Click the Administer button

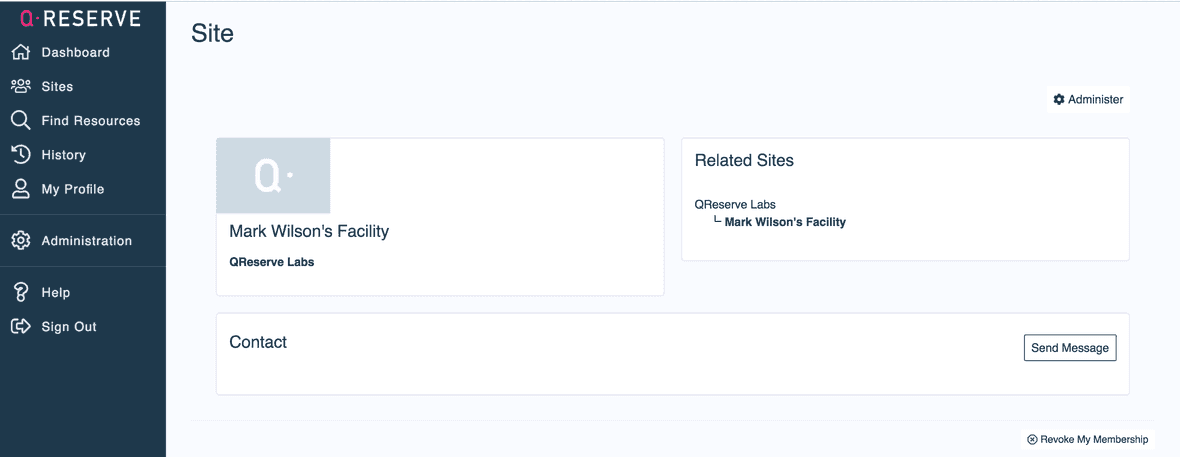(1088, 100)
